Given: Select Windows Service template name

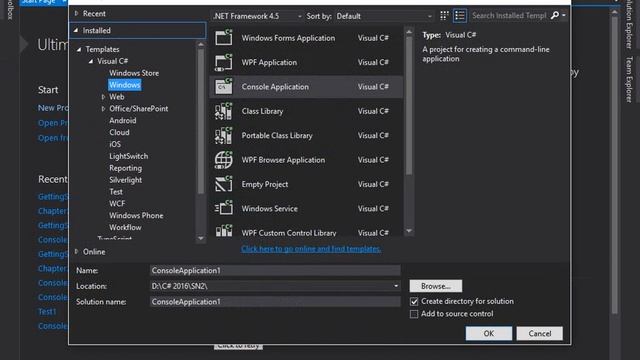Looking at the screenshot, I should (x=269, y=209).
